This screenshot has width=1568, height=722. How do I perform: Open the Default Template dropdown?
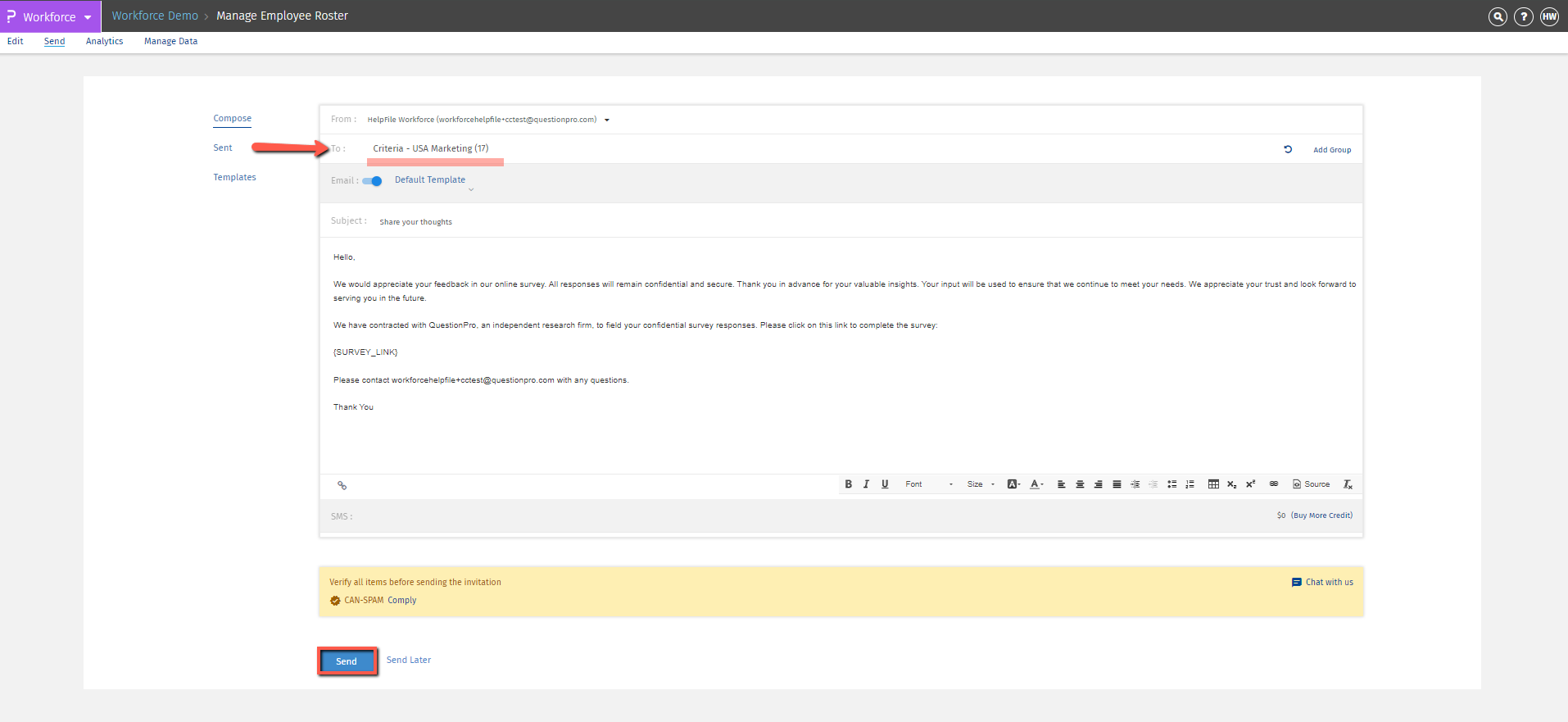[433, 182]
